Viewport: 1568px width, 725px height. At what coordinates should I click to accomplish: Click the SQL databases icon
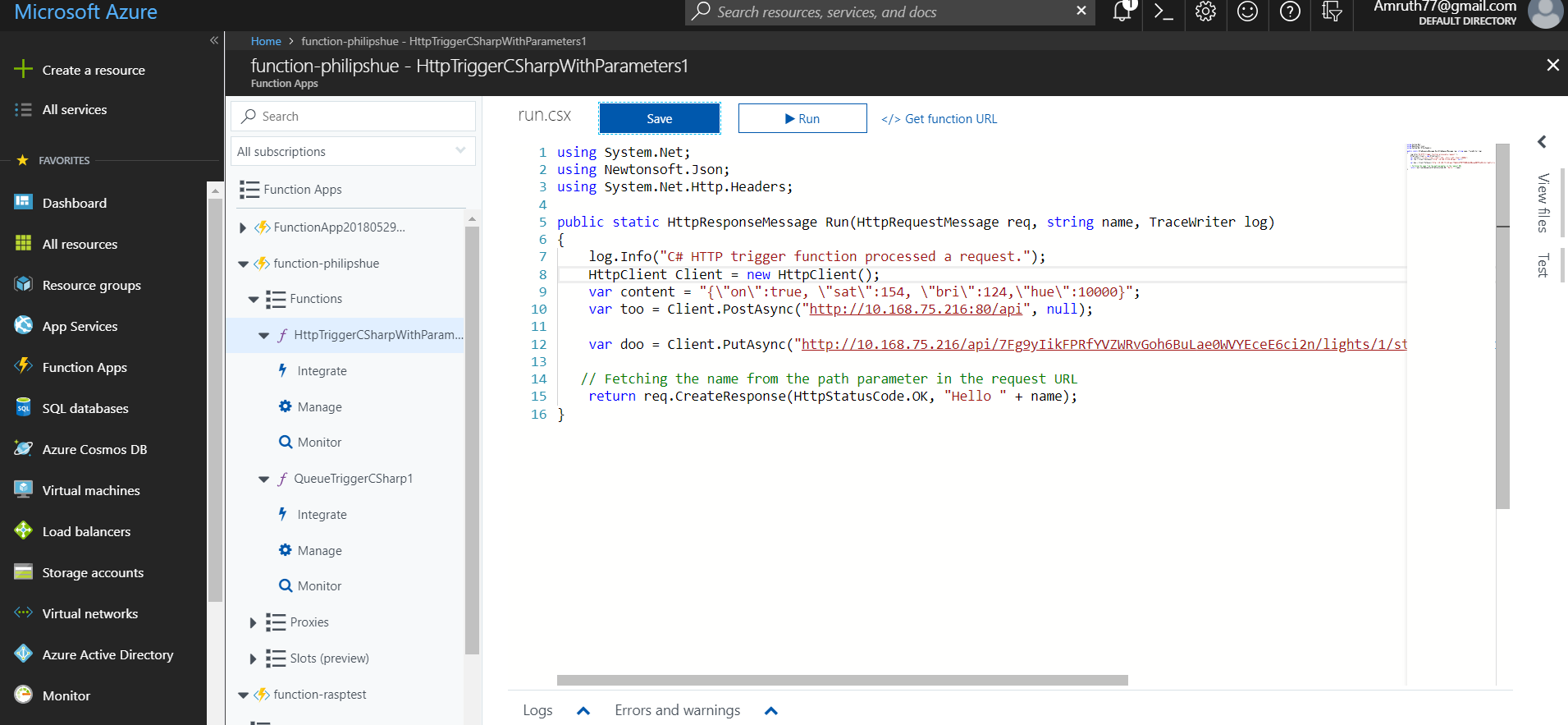23,407
